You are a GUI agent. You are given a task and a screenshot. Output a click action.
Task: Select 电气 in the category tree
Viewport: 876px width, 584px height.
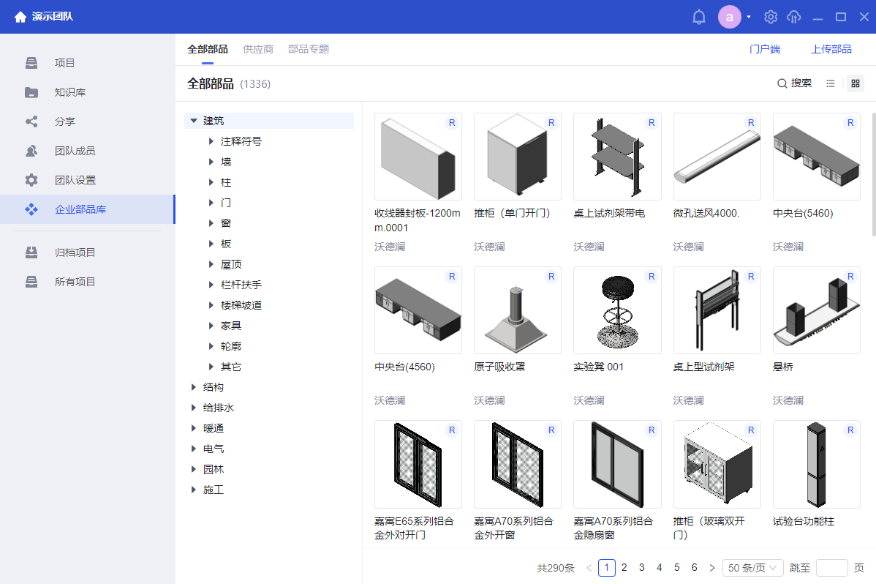tap(213, 448)
